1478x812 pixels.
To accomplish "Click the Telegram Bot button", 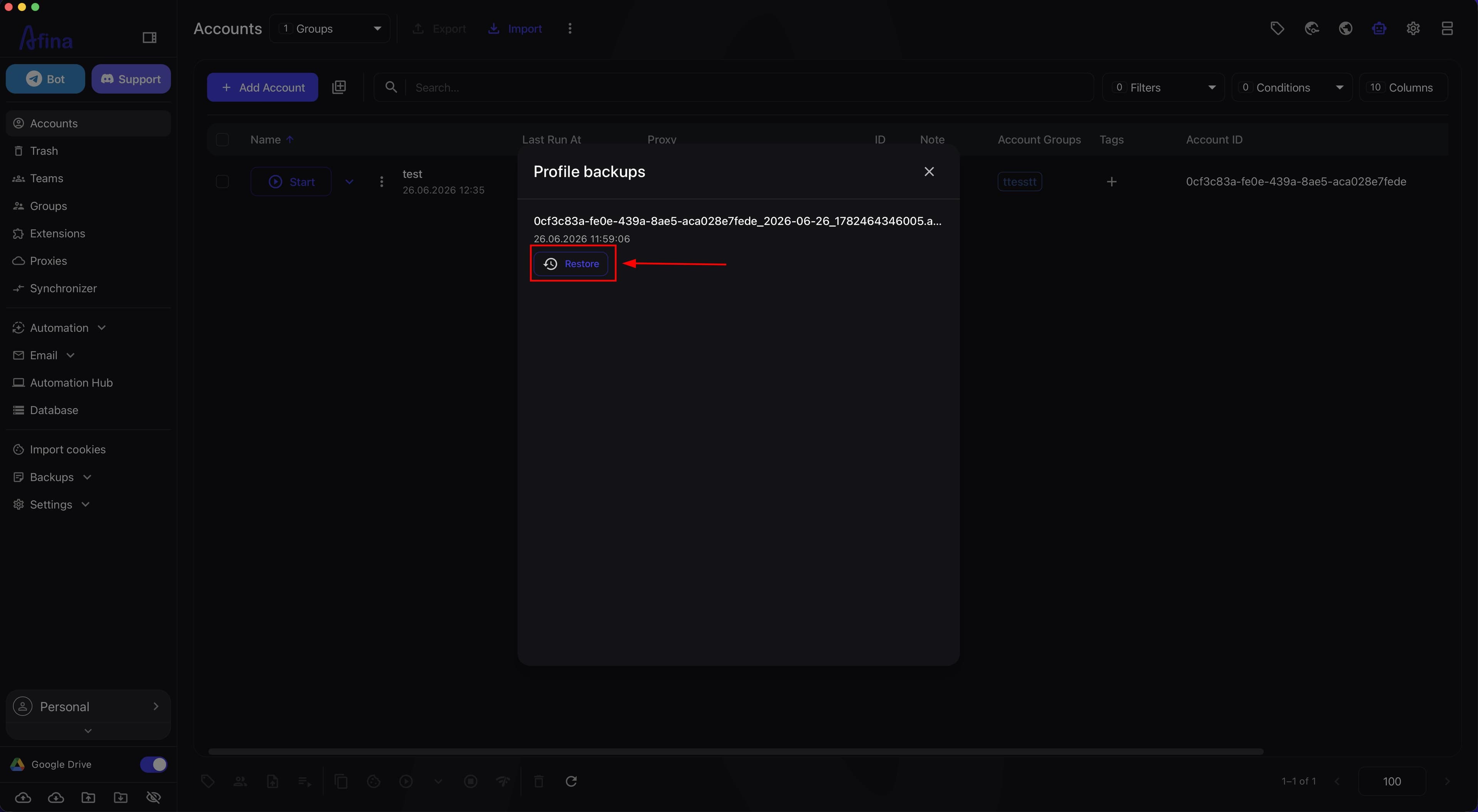I will click(45, 79).
